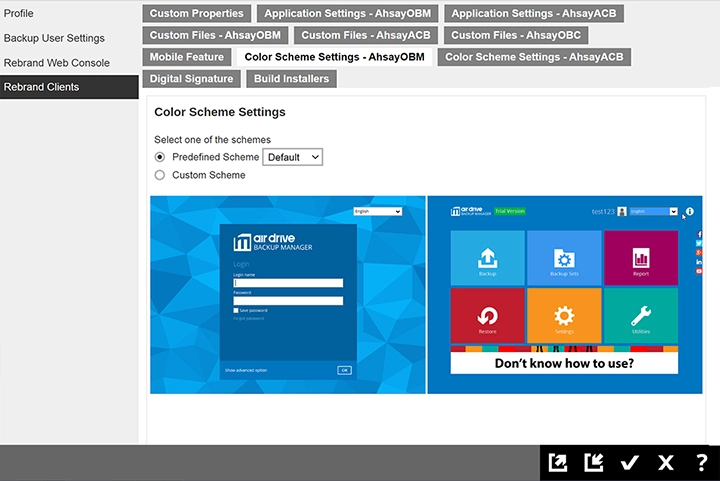Click the import icon in bottom toolbar
The width and height of the screenshot is (720, 481).
point(593,462)
